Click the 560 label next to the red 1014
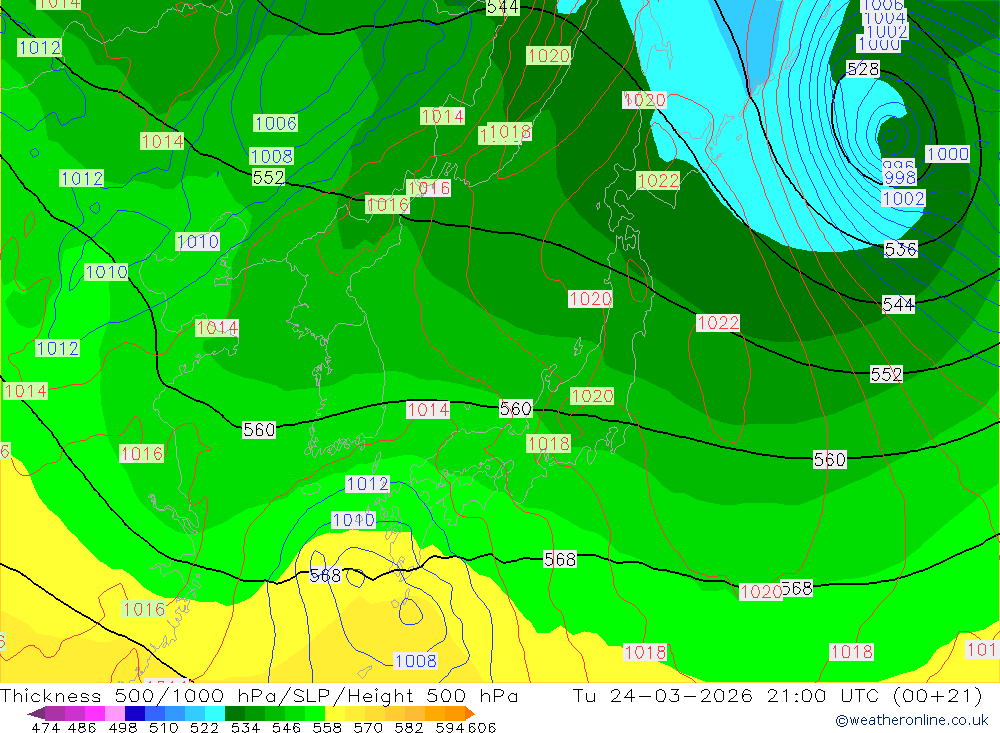 click(x=515, y=408)
